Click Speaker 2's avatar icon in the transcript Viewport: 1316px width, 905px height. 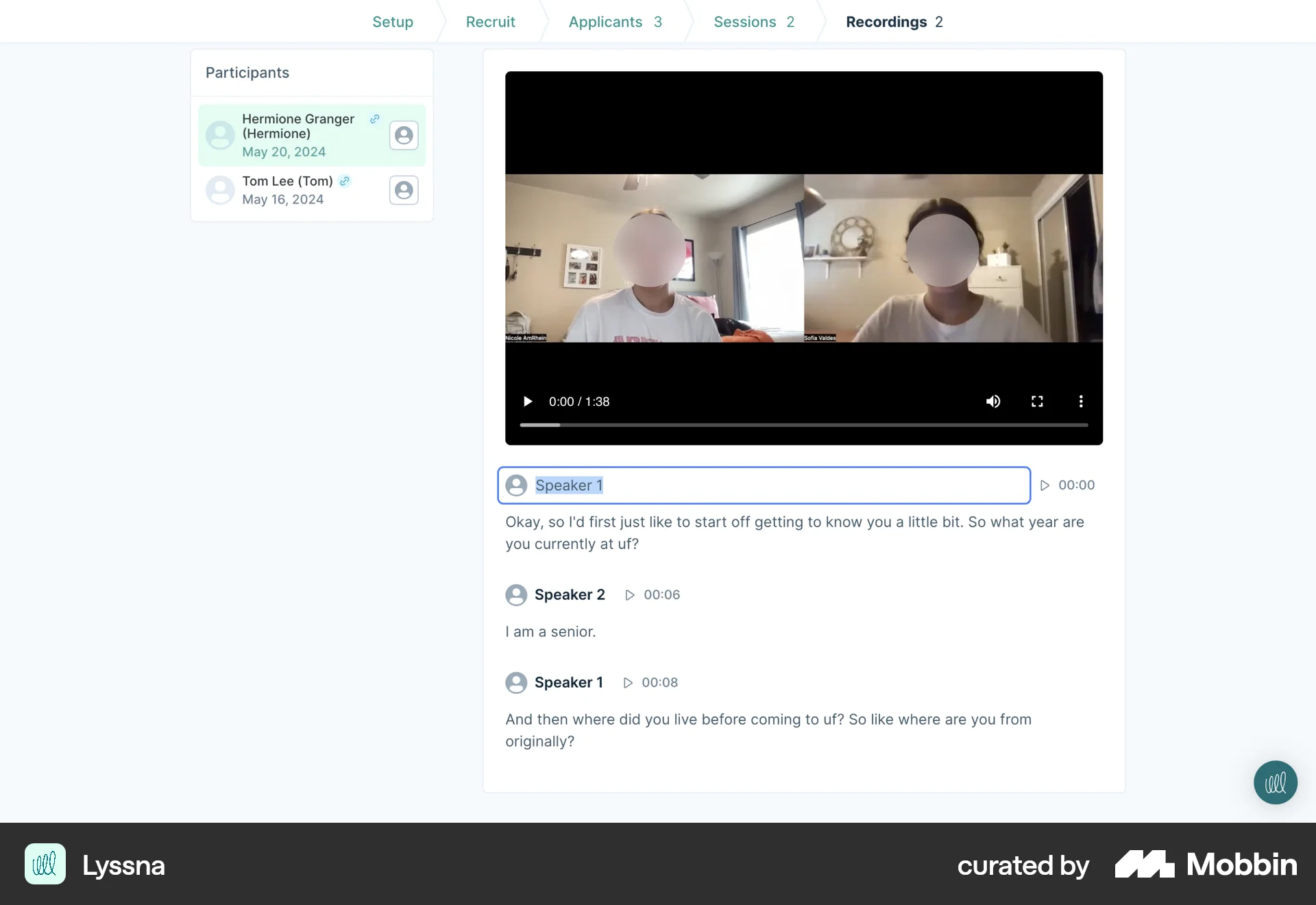(x=516, y=594)
